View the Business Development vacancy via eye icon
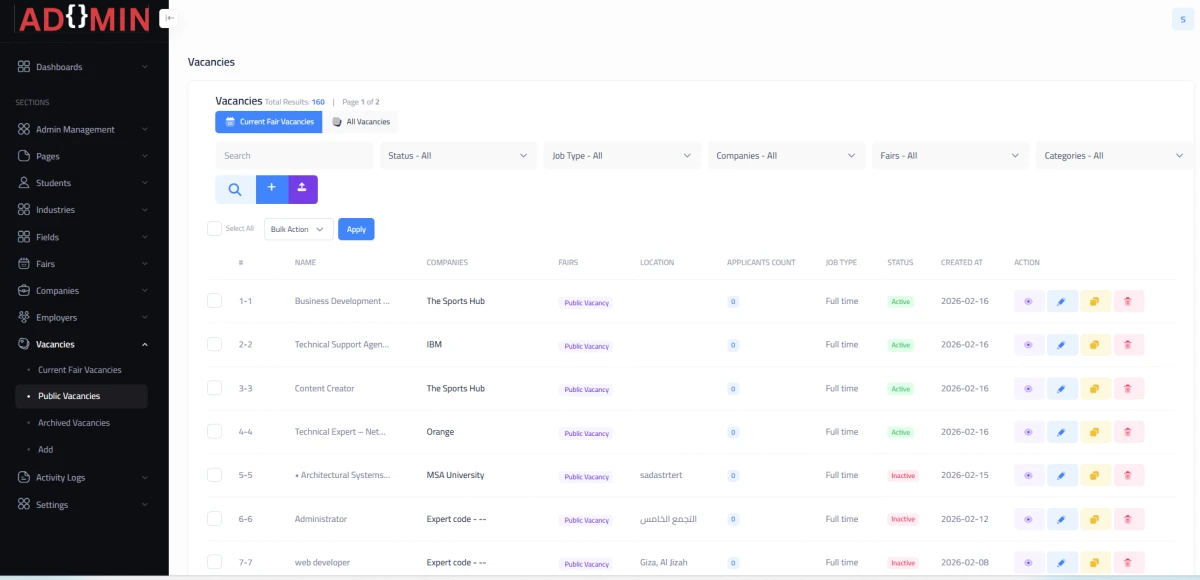The width and height of the screenshot is (1200, 580). pyautogui.click(x=1029, y=301)
